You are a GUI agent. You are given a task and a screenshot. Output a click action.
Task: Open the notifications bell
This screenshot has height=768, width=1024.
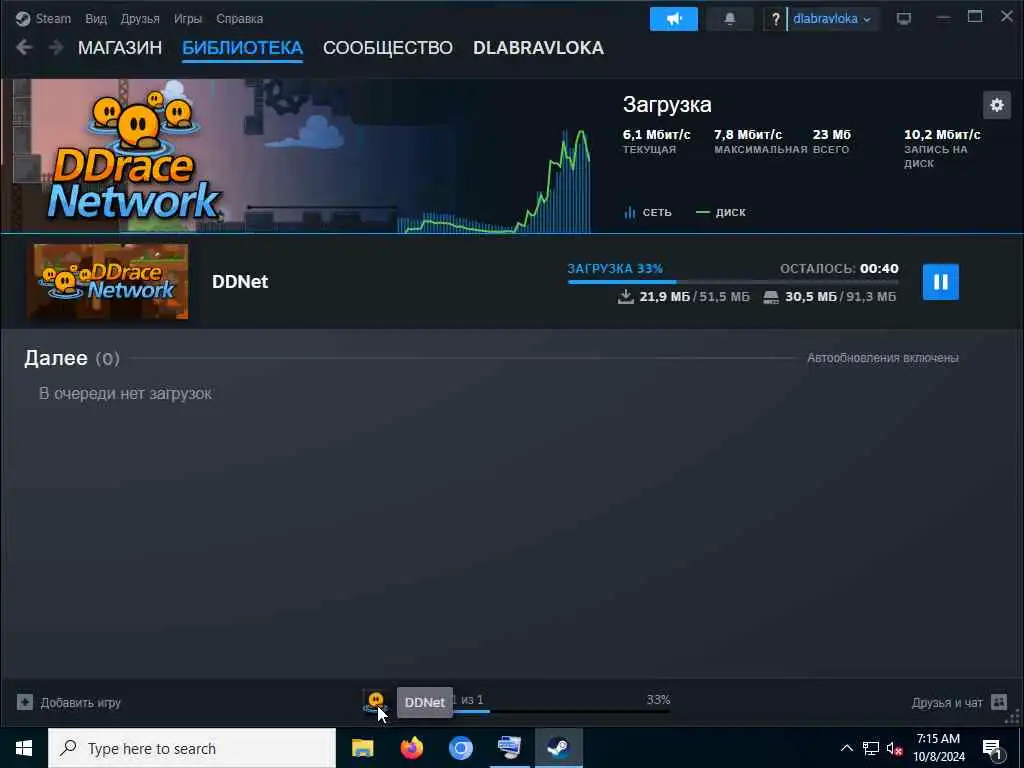pyautogui.click(x=729, y=19)
